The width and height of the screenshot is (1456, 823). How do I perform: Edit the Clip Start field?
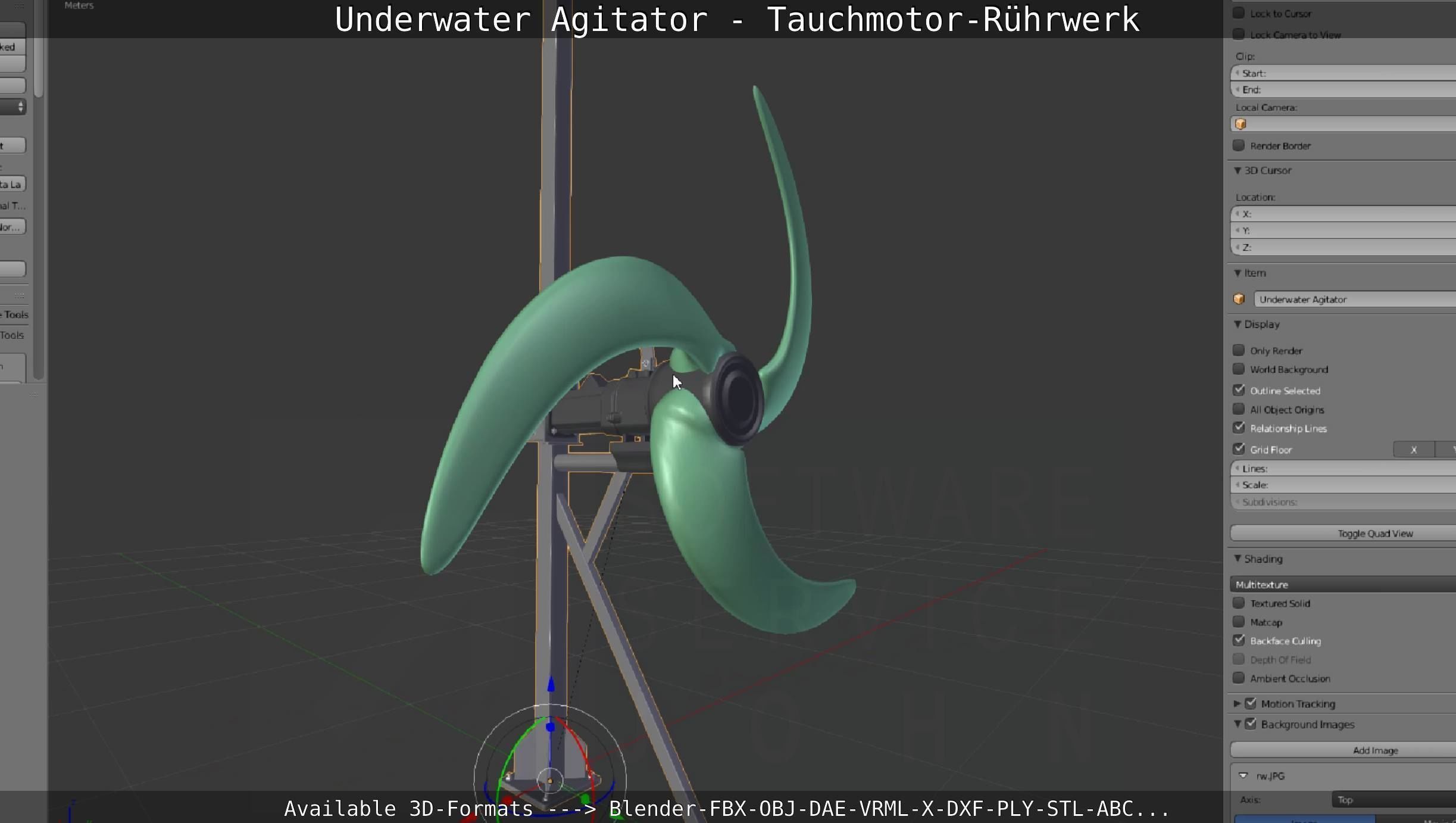click(1343, 73)
